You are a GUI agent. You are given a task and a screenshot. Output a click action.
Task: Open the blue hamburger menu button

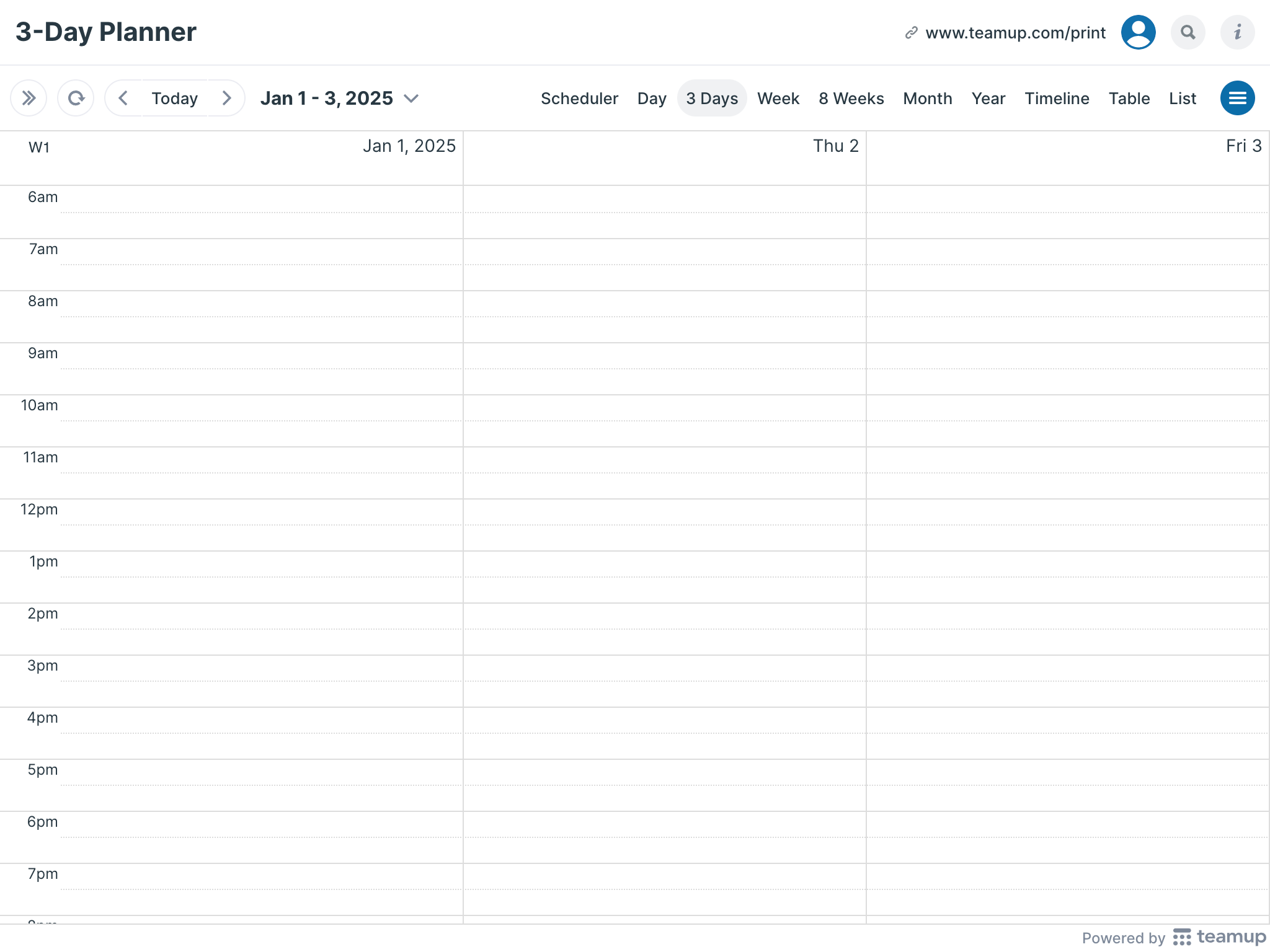(1237, 98)
